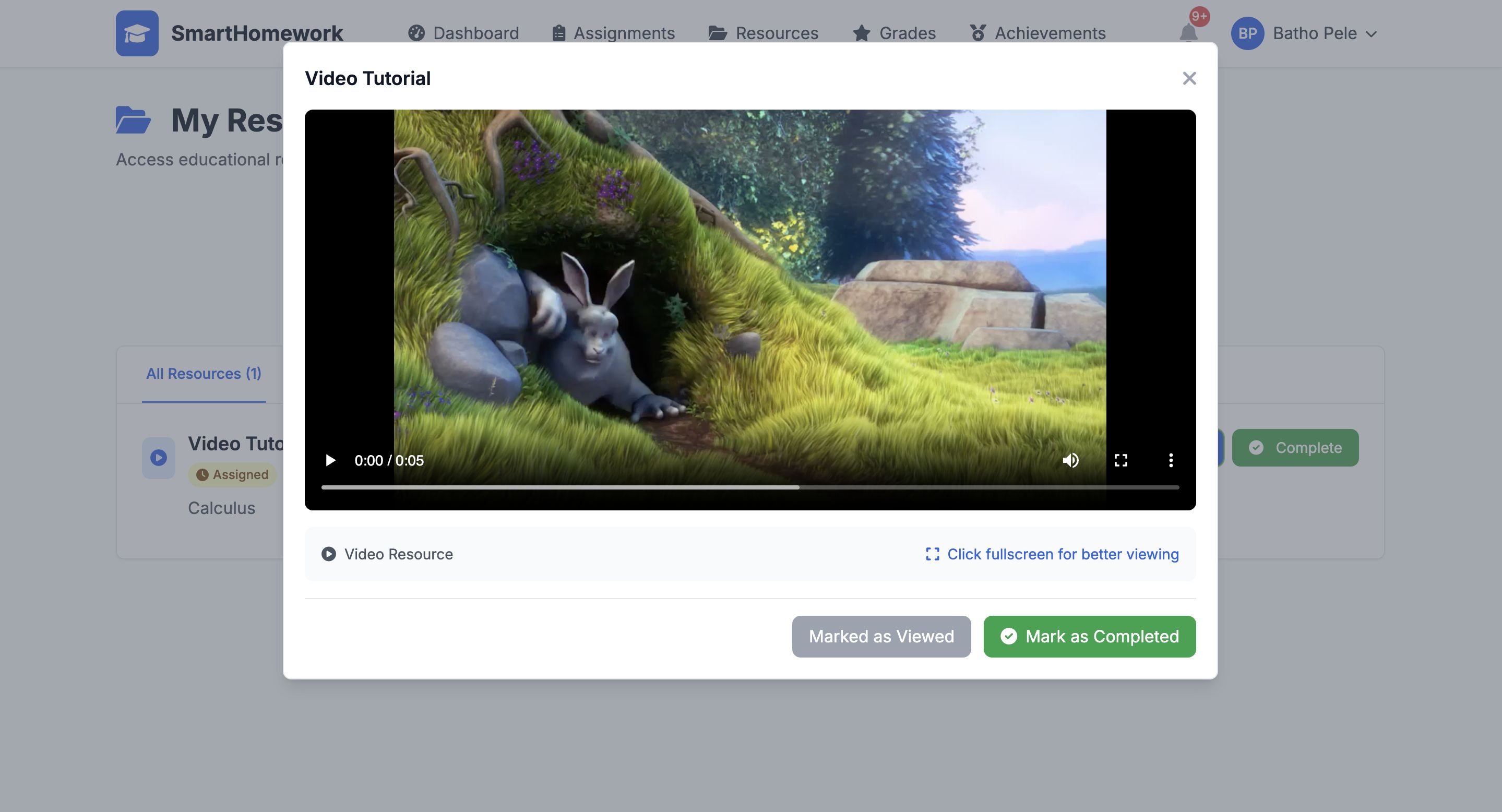Screen dimensions: 1502x812
Task: Open video more options menu
Action: click(x=1170, y=460)
